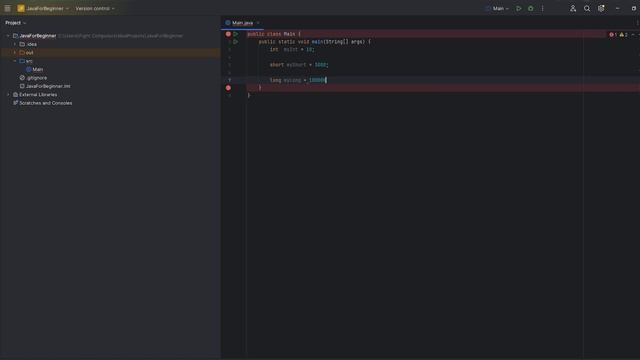The width and height of the screenshot is (640, 360).
Task: Collapse the src folder
Action: (15, 61)
